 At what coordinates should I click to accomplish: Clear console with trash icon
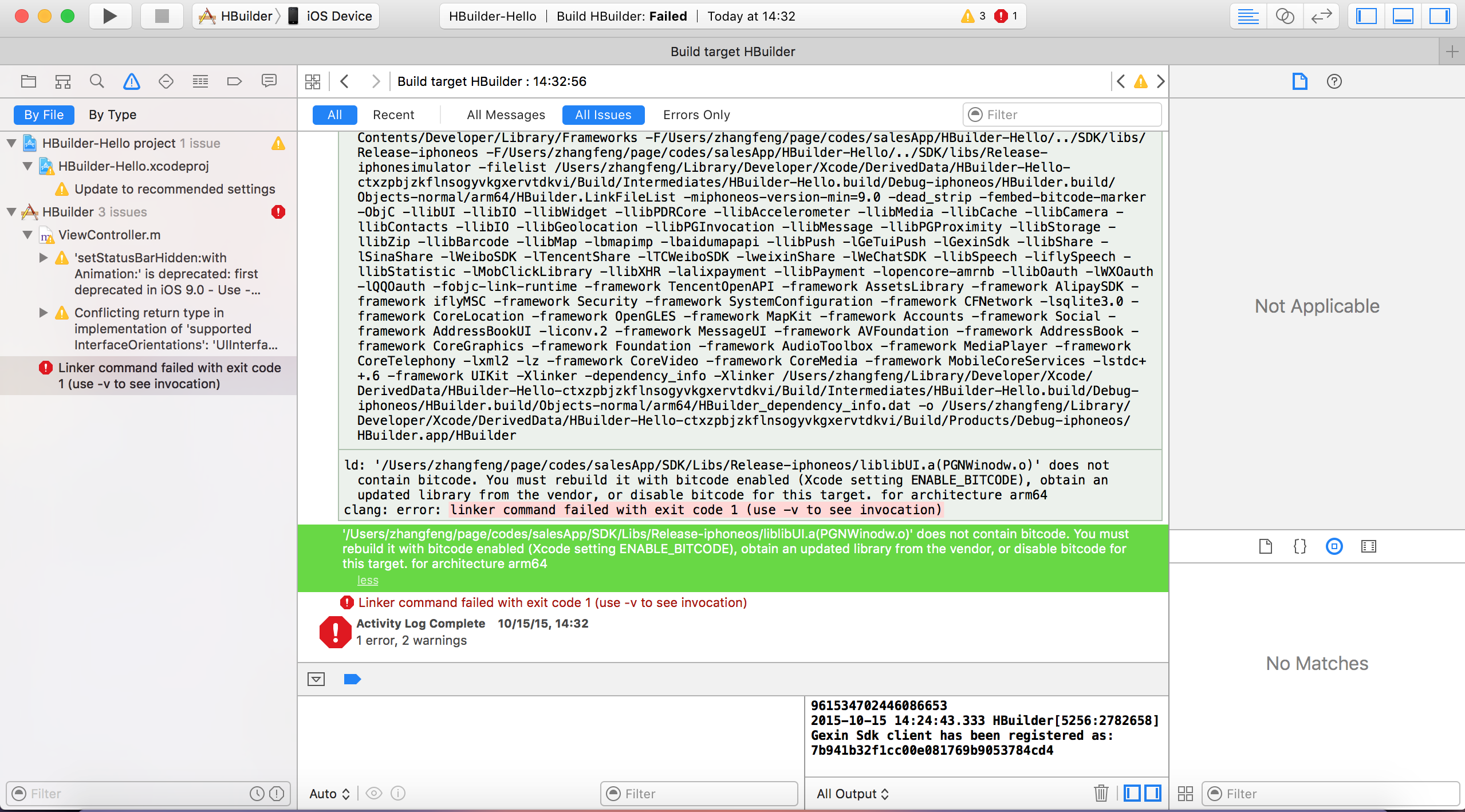click(x=1101, y=793)
